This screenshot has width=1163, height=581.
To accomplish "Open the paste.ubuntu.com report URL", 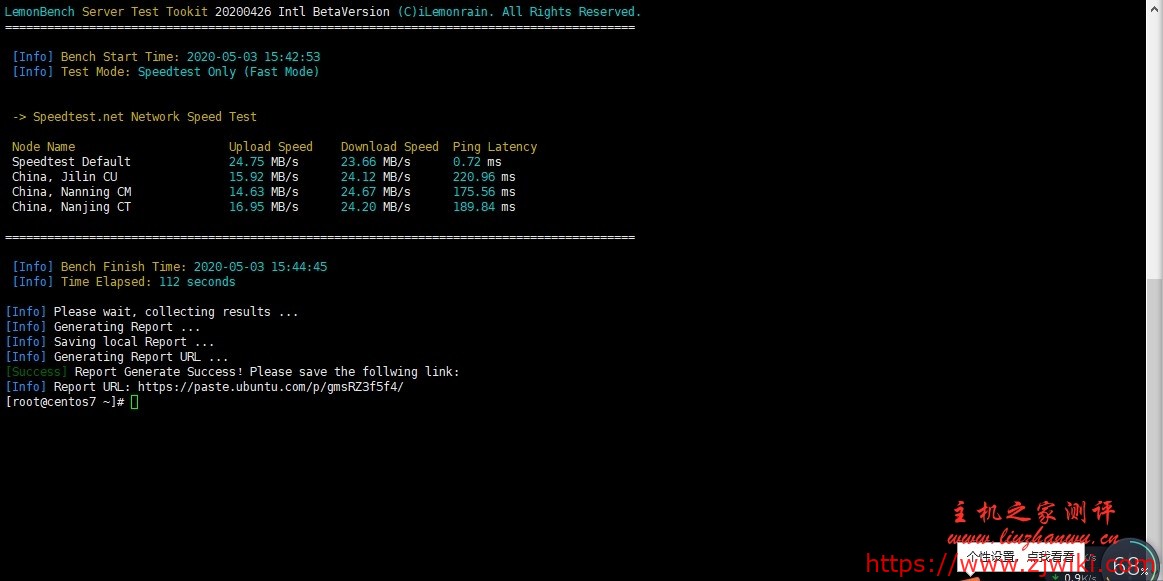I will click(x=270, y=387).
